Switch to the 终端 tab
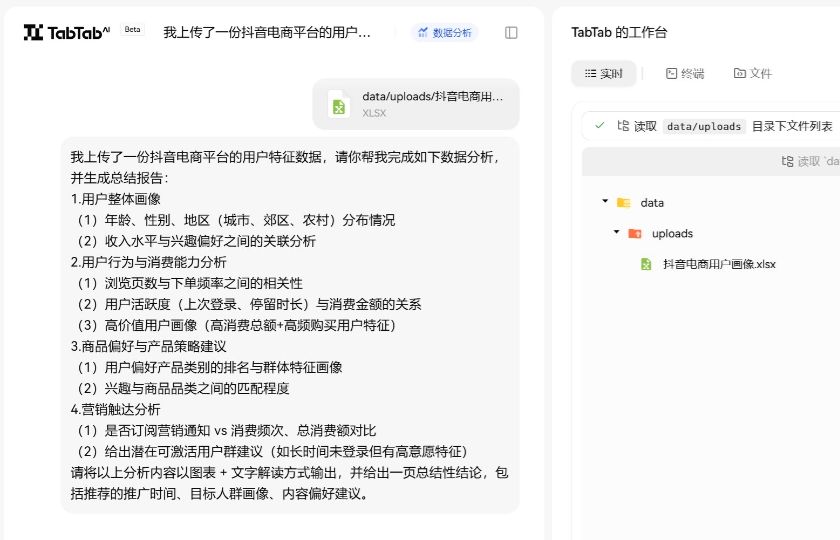 pos(685,73)
